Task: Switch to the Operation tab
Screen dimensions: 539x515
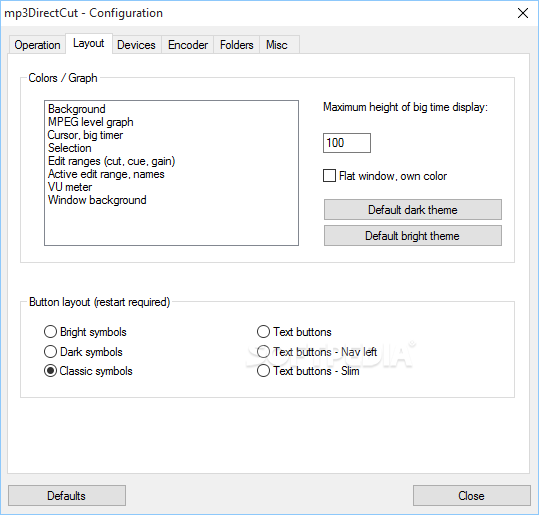Action: (x=37, y=45)
